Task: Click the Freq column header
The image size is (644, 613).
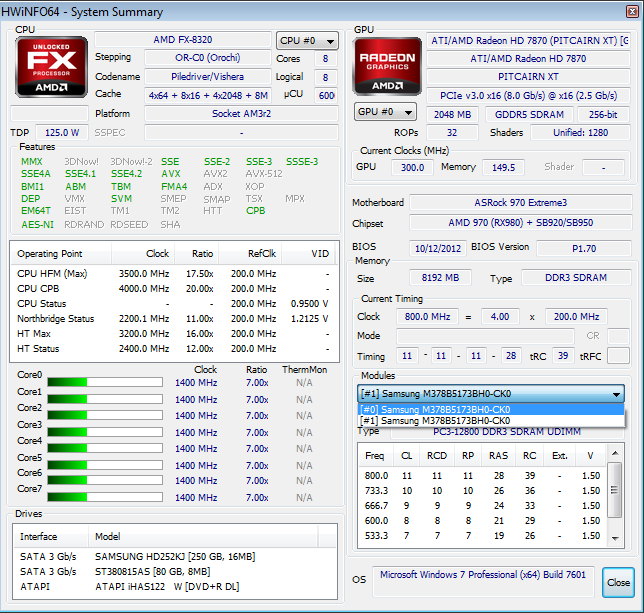Action: tap(374, 456)
